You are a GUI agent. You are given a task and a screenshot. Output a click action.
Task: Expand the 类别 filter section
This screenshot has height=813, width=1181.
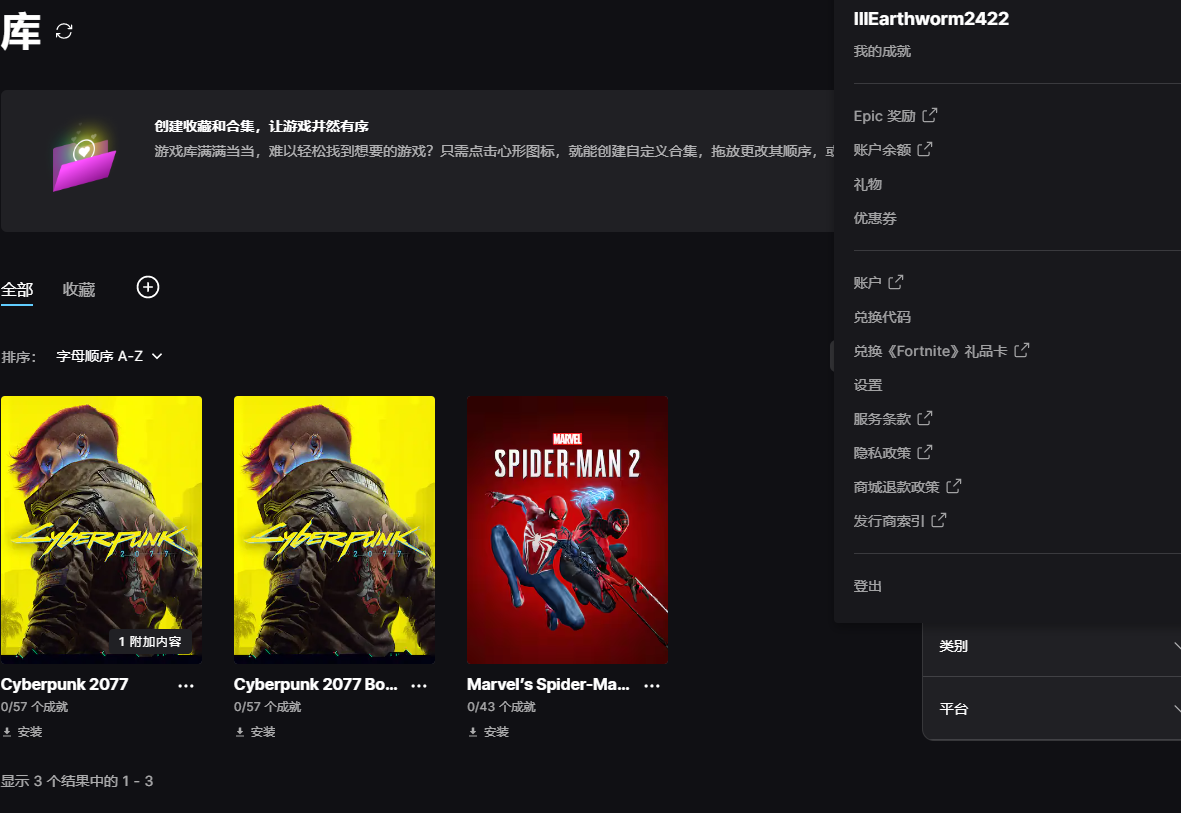tap(1051, 646)
